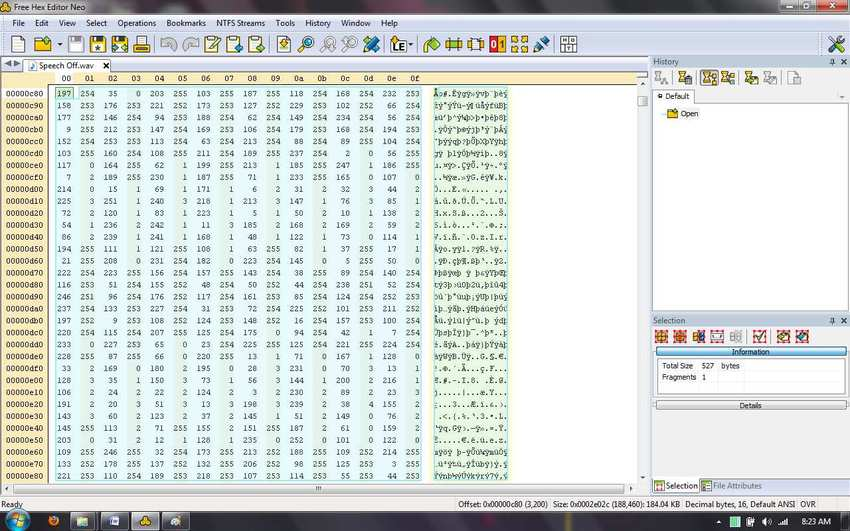Click the Settings wrench icon at far right
The height and width of the screenshot is (531, 850).
pyautogui.click(x=836, y=44)
